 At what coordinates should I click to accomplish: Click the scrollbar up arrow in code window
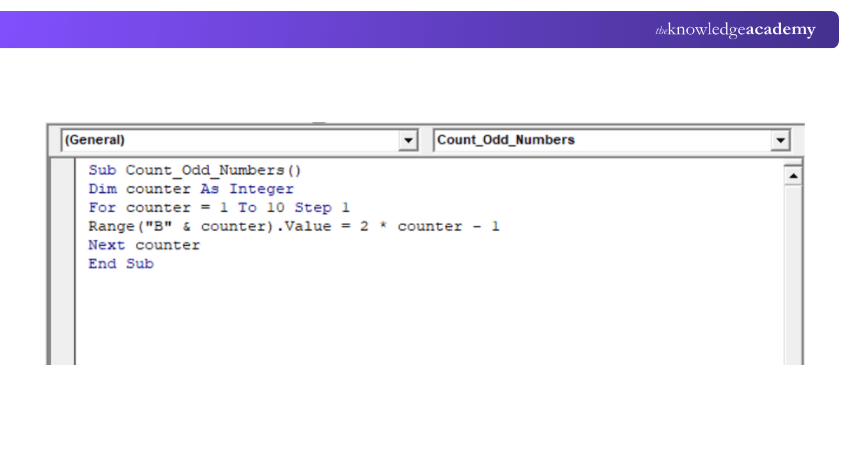coord(793,176)
